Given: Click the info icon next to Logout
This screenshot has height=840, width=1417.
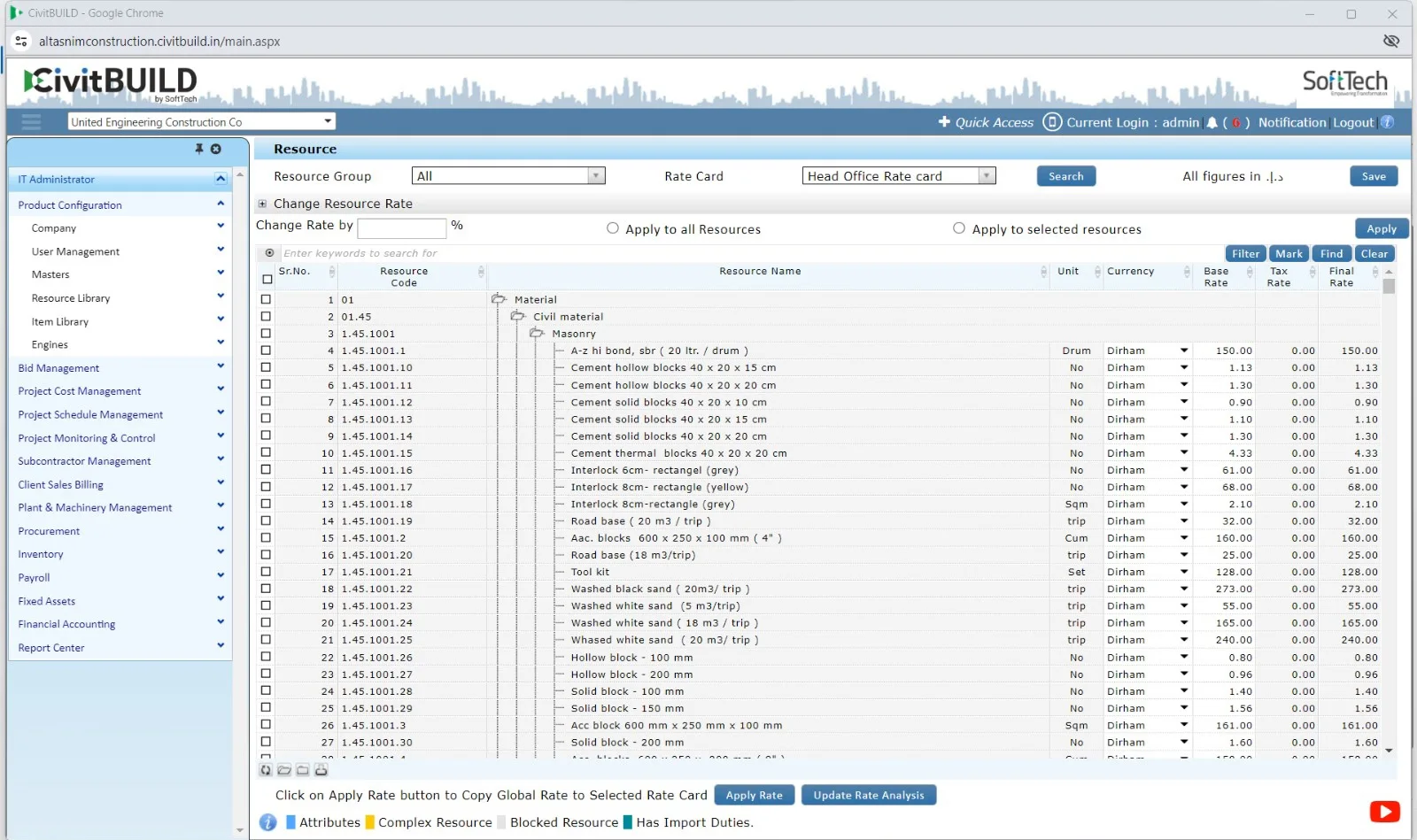Looking at the screenshot, I should point(1387,122).
